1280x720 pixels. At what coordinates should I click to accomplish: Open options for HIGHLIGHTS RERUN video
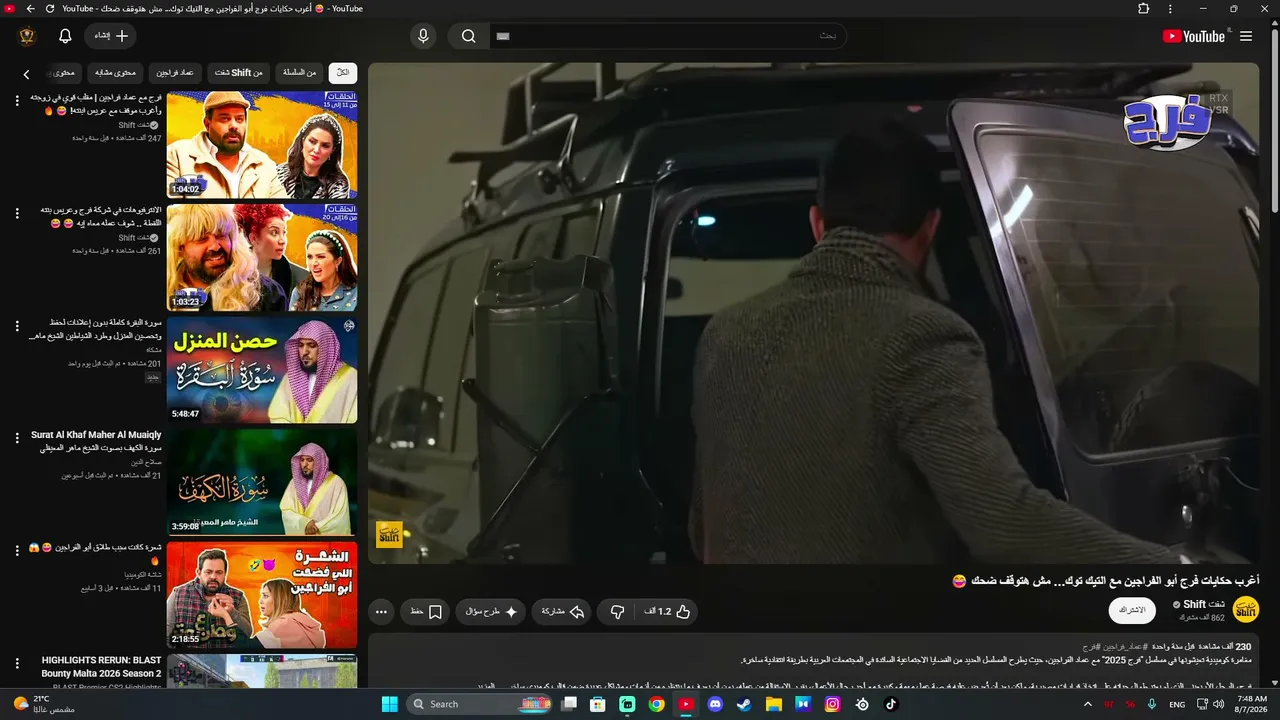pyautogui.click(x=17, y=662)
